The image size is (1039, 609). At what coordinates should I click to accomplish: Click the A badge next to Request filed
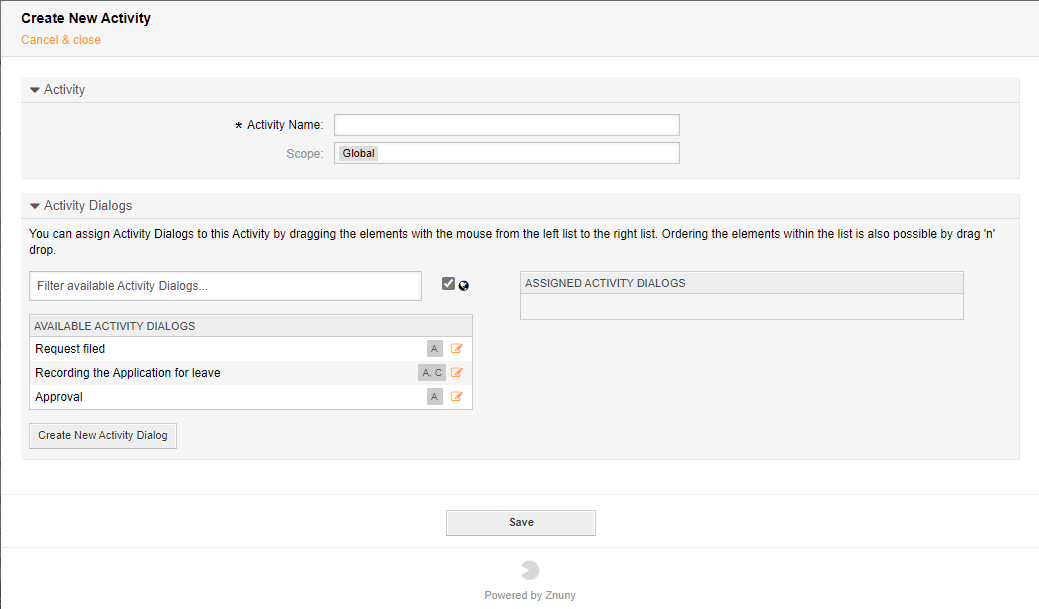point(434,348)
